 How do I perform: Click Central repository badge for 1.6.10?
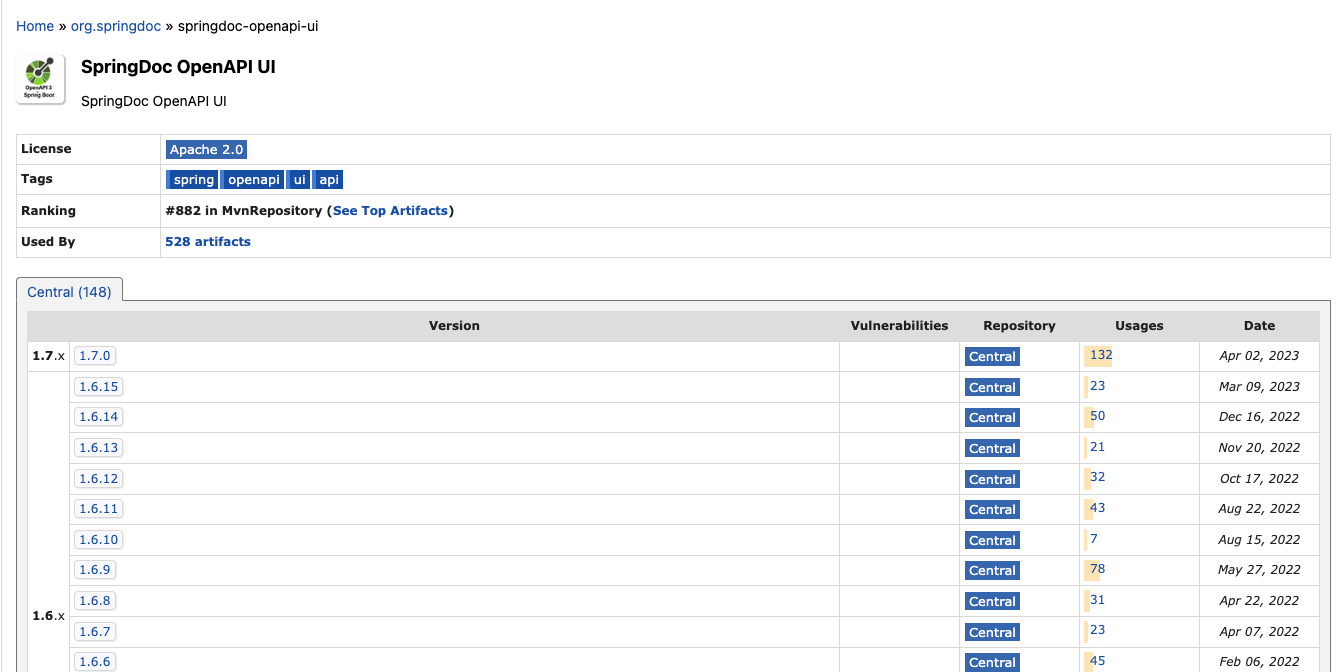point(992,540)
